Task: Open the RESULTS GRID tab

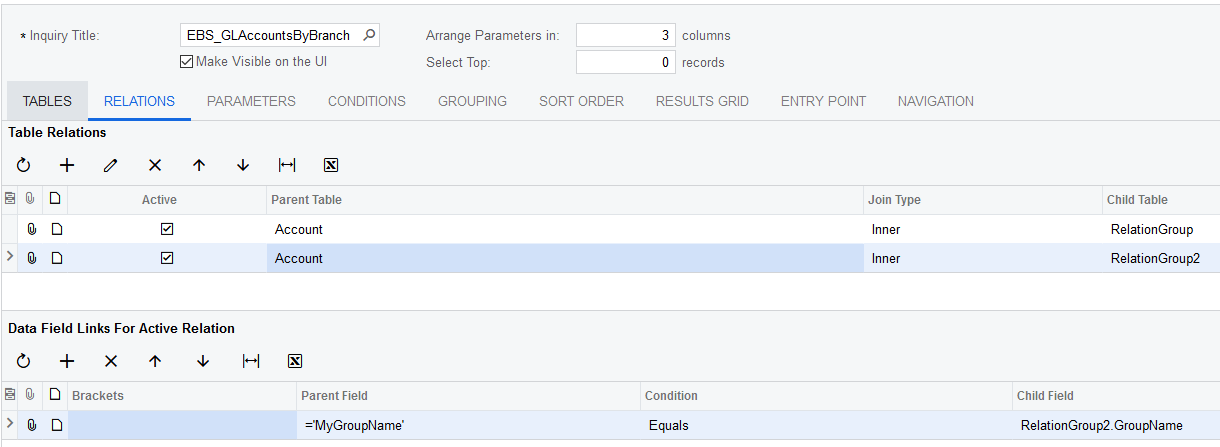Action: [702, 101]
